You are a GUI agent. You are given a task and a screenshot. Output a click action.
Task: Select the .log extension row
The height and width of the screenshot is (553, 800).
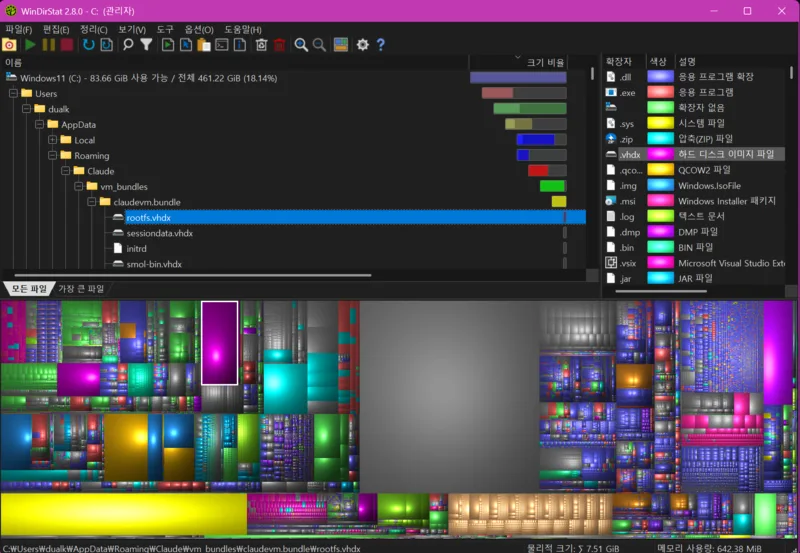(694, 216)
